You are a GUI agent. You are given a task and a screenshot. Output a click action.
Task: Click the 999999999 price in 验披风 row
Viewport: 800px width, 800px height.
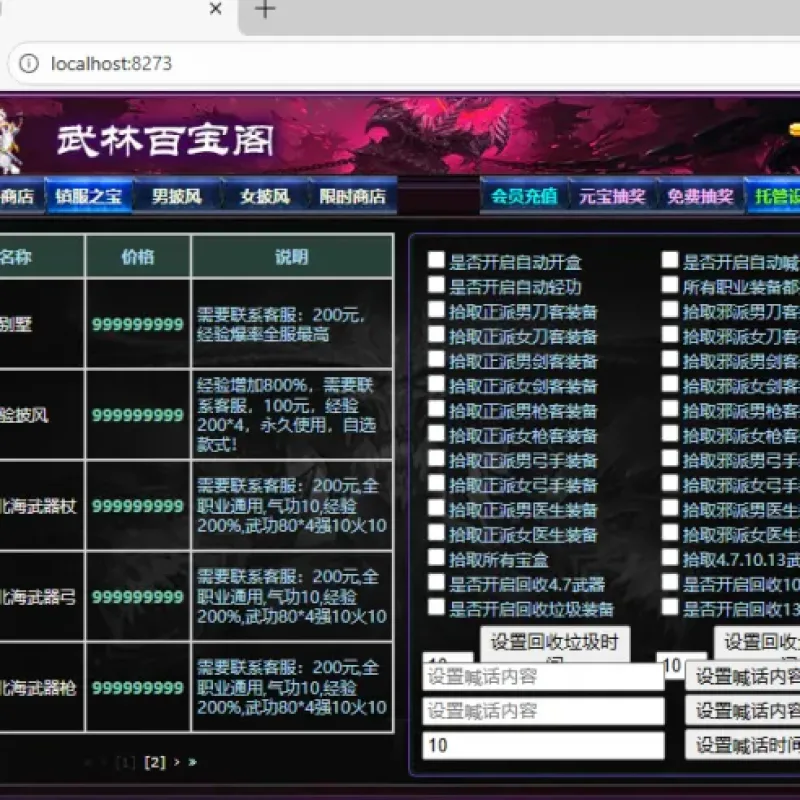138,415
